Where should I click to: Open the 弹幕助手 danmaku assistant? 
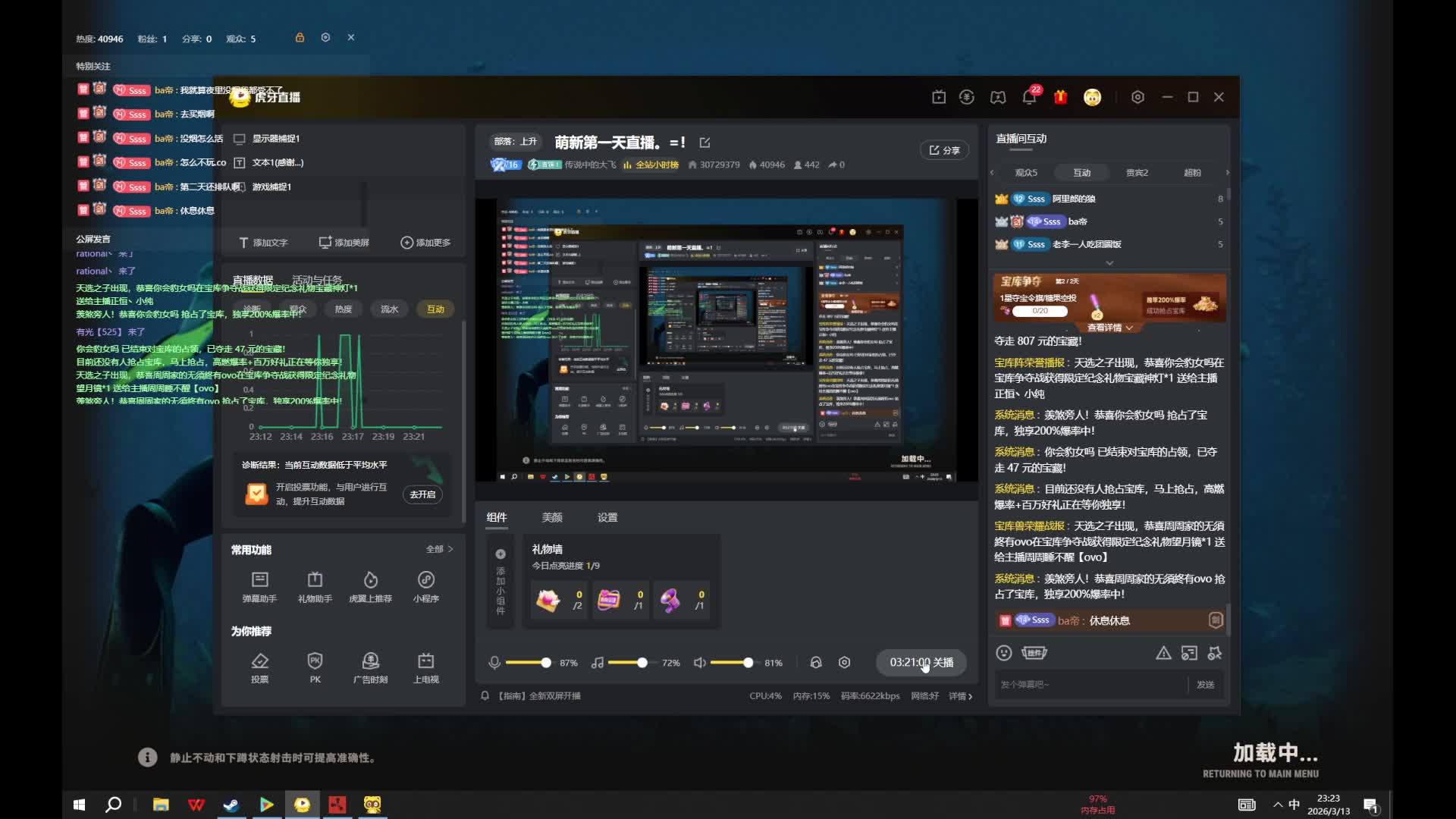click(259, 580)
